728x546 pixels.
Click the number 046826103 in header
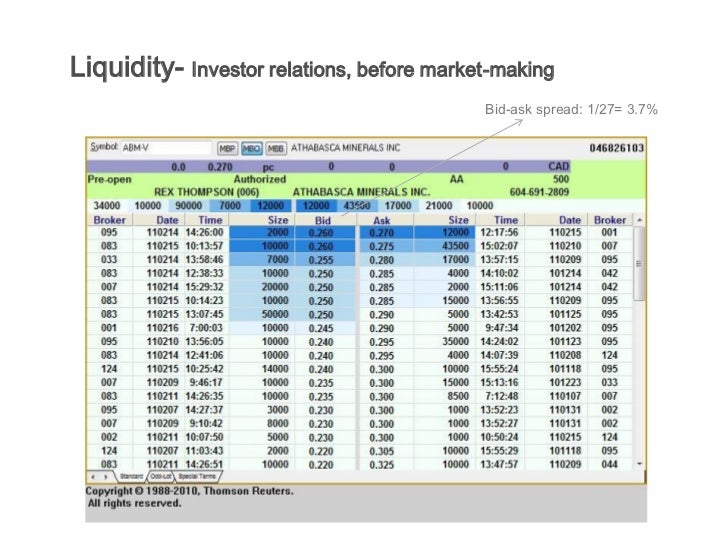pos(617,148)
